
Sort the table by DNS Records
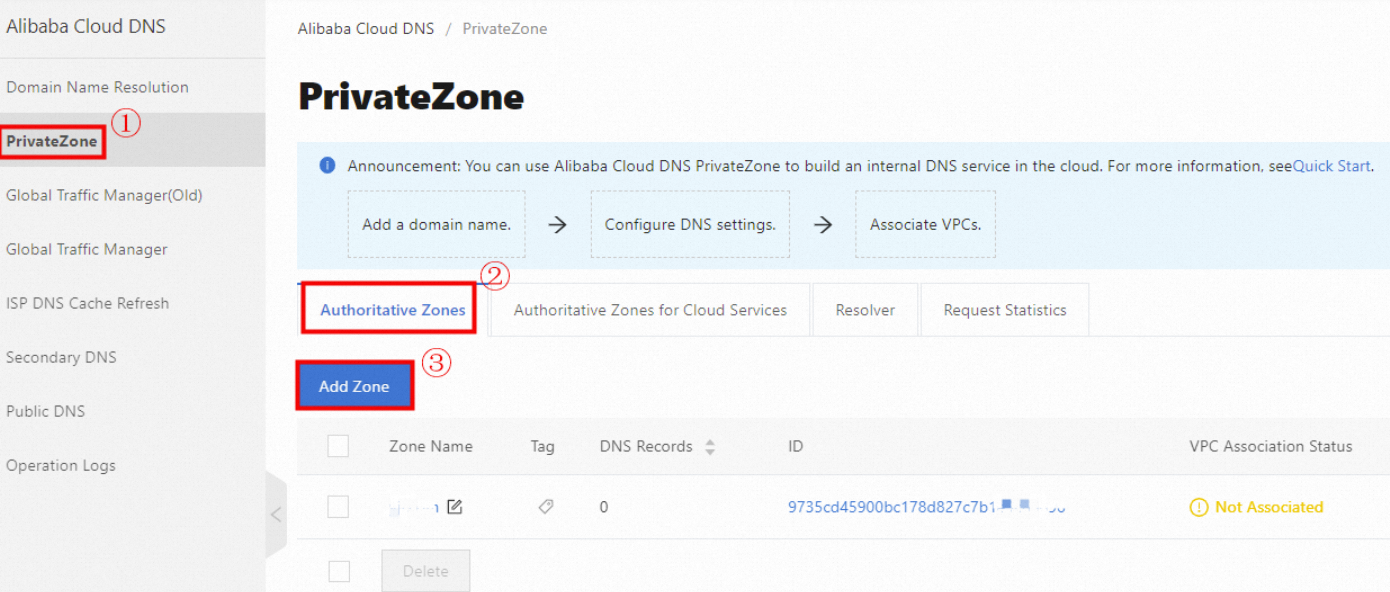tap(710, 446)
